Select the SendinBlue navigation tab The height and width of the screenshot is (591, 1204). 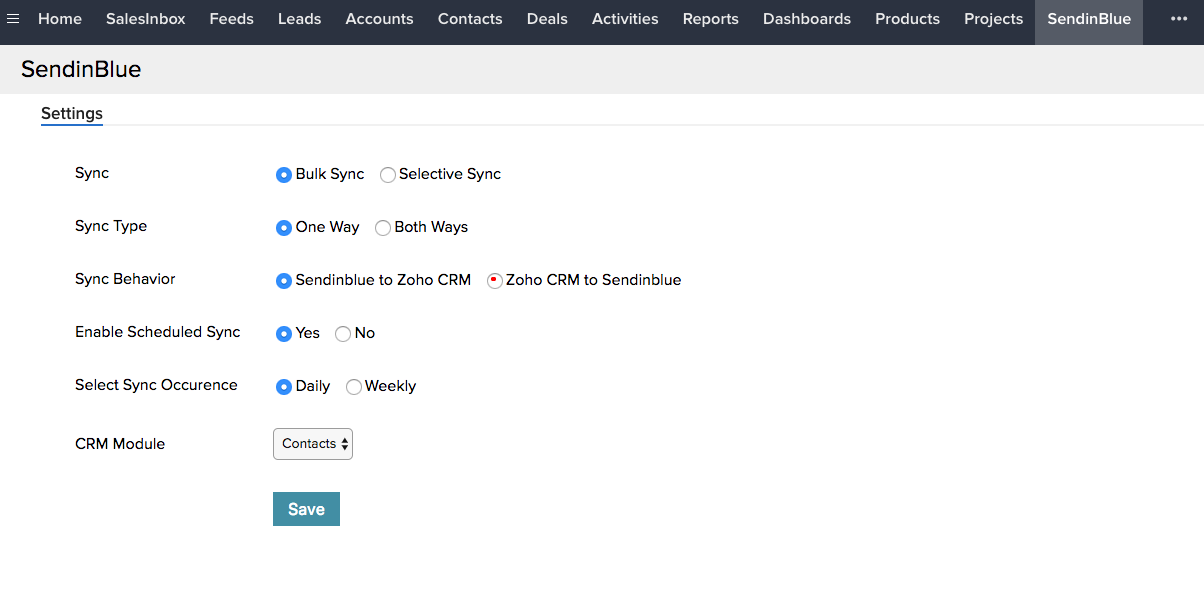pos(1089,22)
